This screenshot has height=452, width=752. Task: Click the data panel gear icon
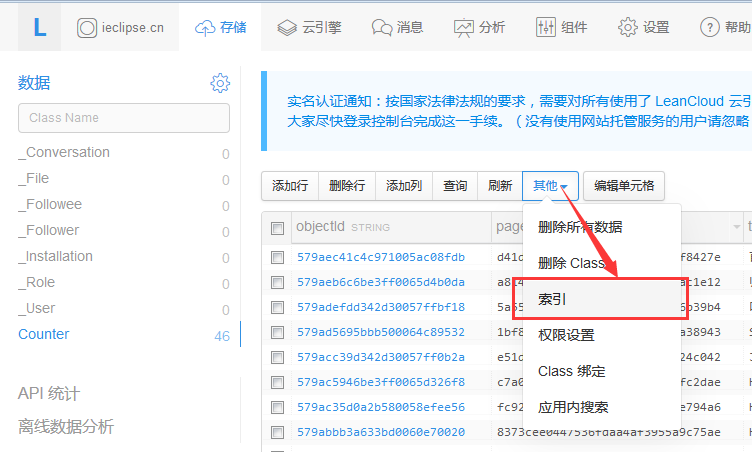click(x=220, y=83)
